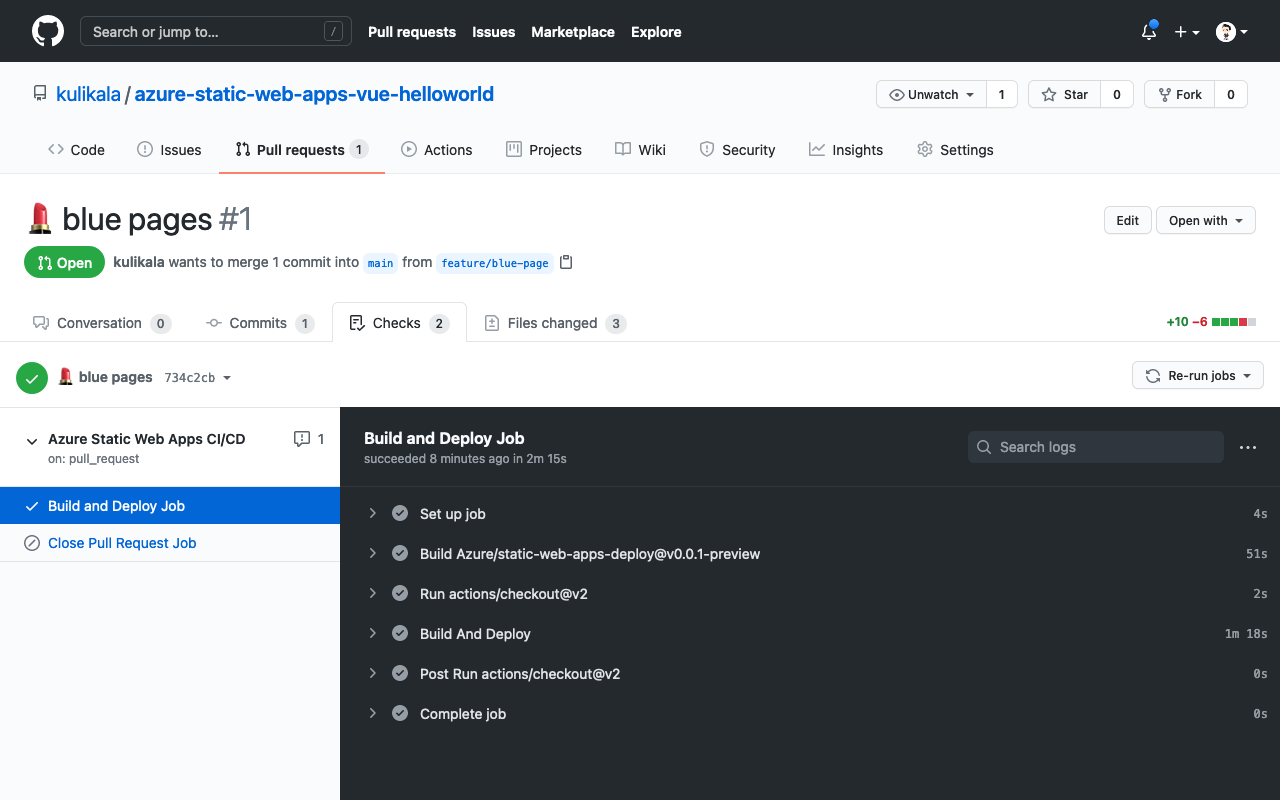Switch to the Issues repository tab
The image size is (1280, 800).
click(x=169, y=150)
